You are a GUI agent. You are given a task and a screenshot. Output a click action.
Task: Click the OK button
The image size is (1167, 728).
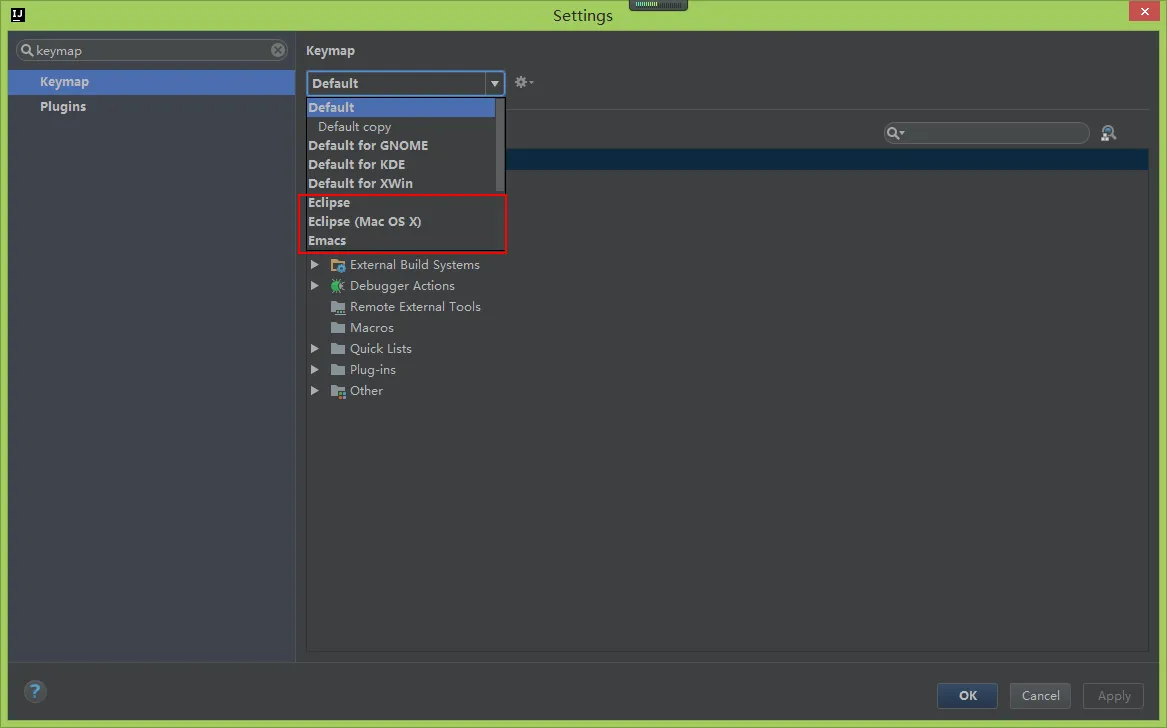968,695
